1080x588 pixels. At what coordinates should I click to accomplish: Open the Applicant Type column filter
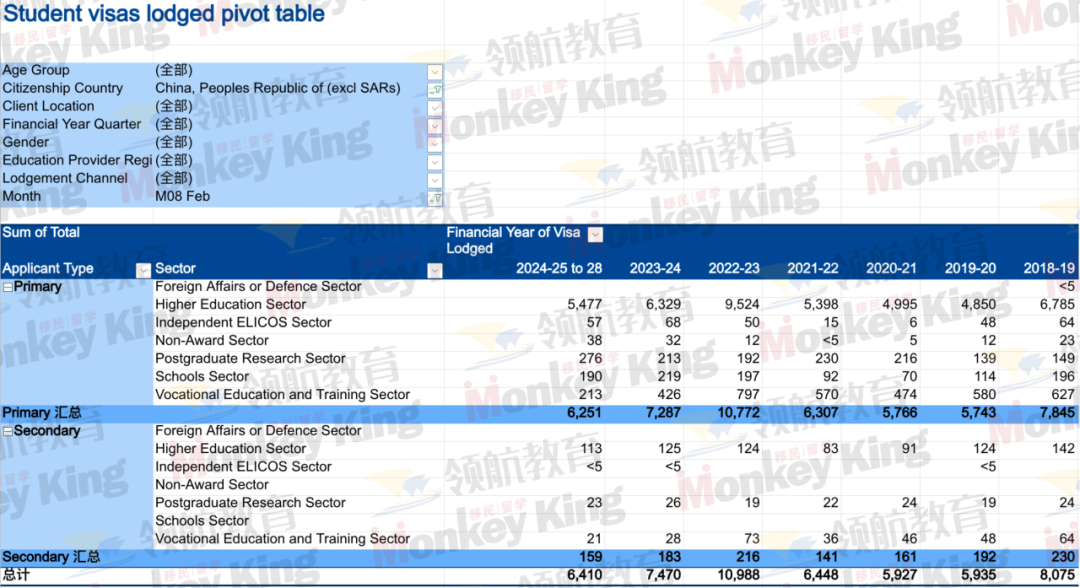pyautogui.click(x=143, y=270)
